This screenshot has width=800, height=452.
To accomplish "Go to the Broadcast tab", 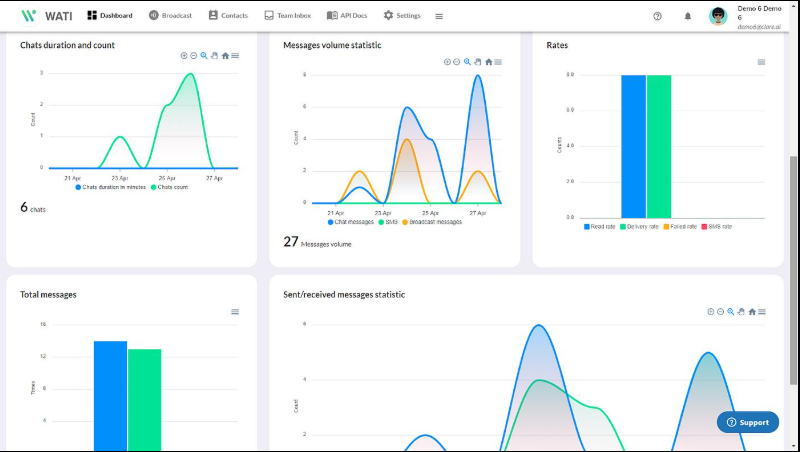I will point(170,16).
